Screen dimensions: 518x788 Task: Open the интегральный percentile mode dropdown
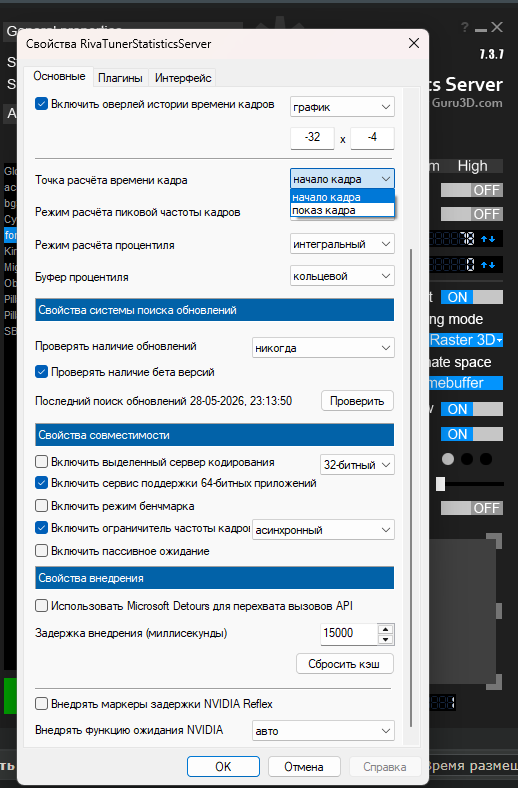pos(342,244)
